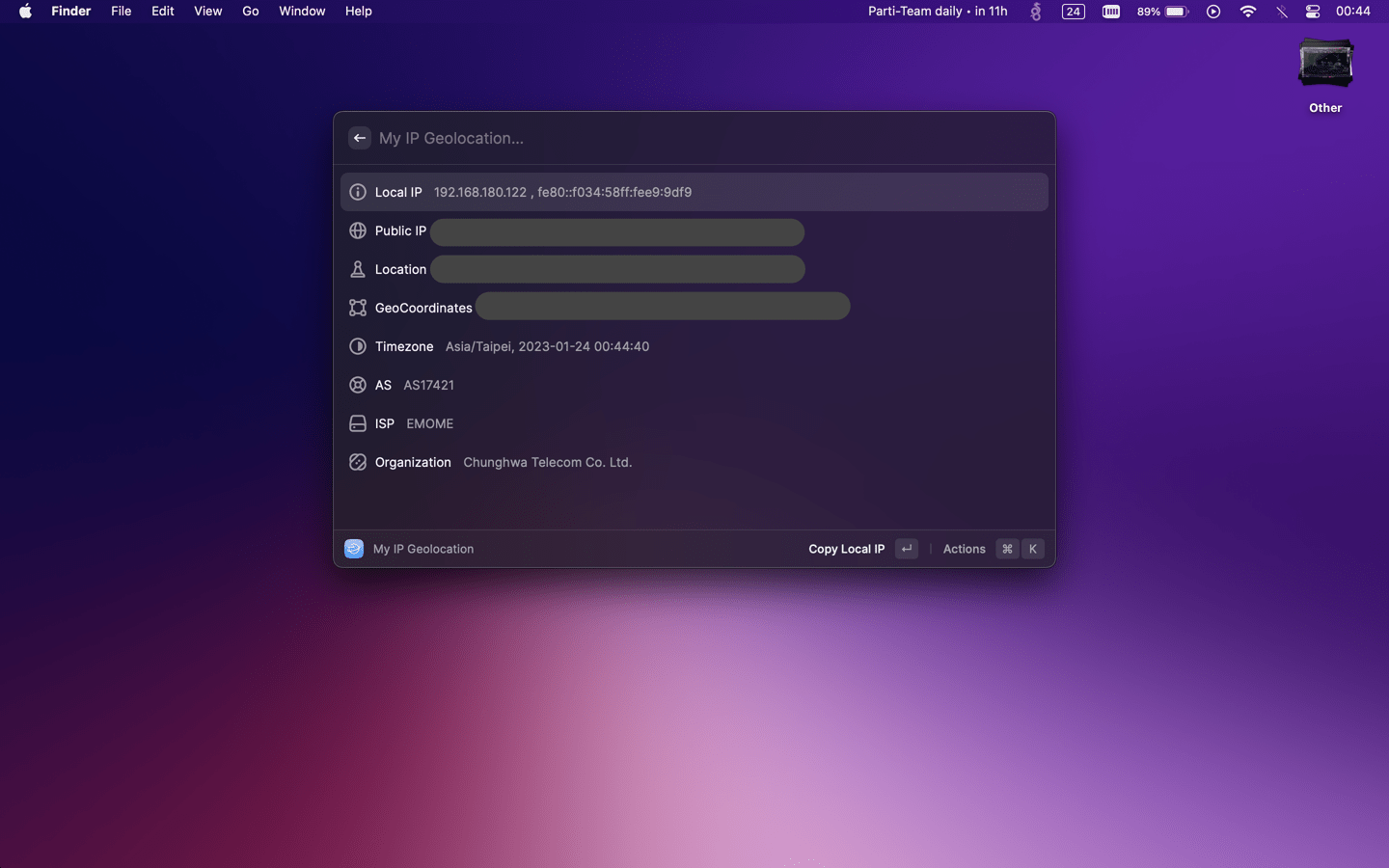Image resolution: width=1389 pixels, height=868 pixels.
Task: Click the calendar 24 menu bar icon
Action: click(x=1073, y=12)
